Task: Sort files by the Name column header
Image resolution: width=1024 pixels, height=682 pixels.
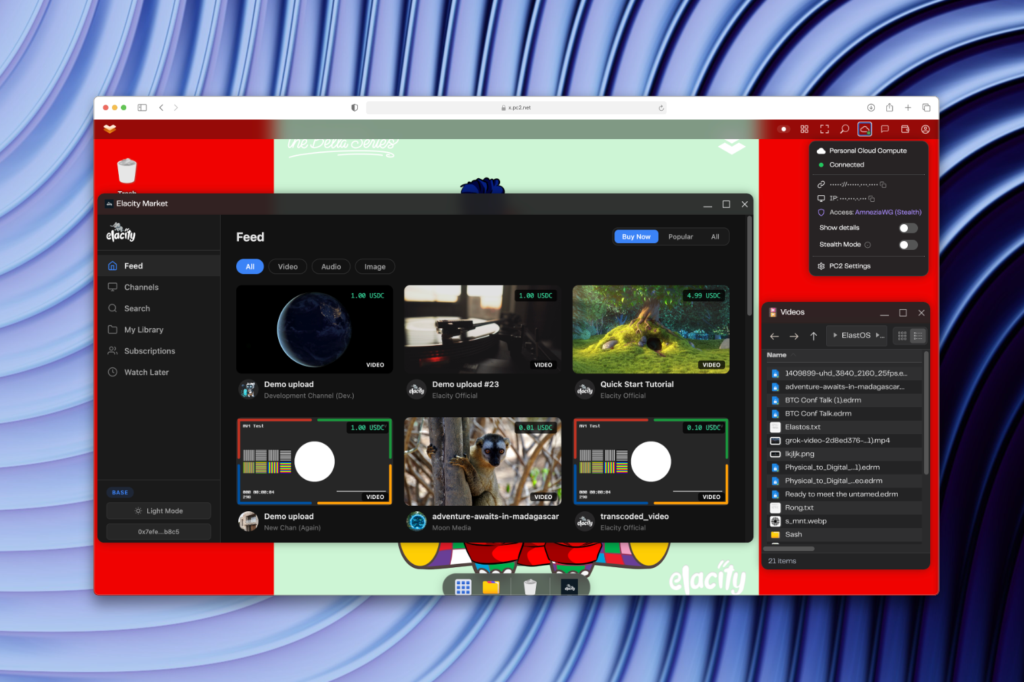Action: pos(777,355)
